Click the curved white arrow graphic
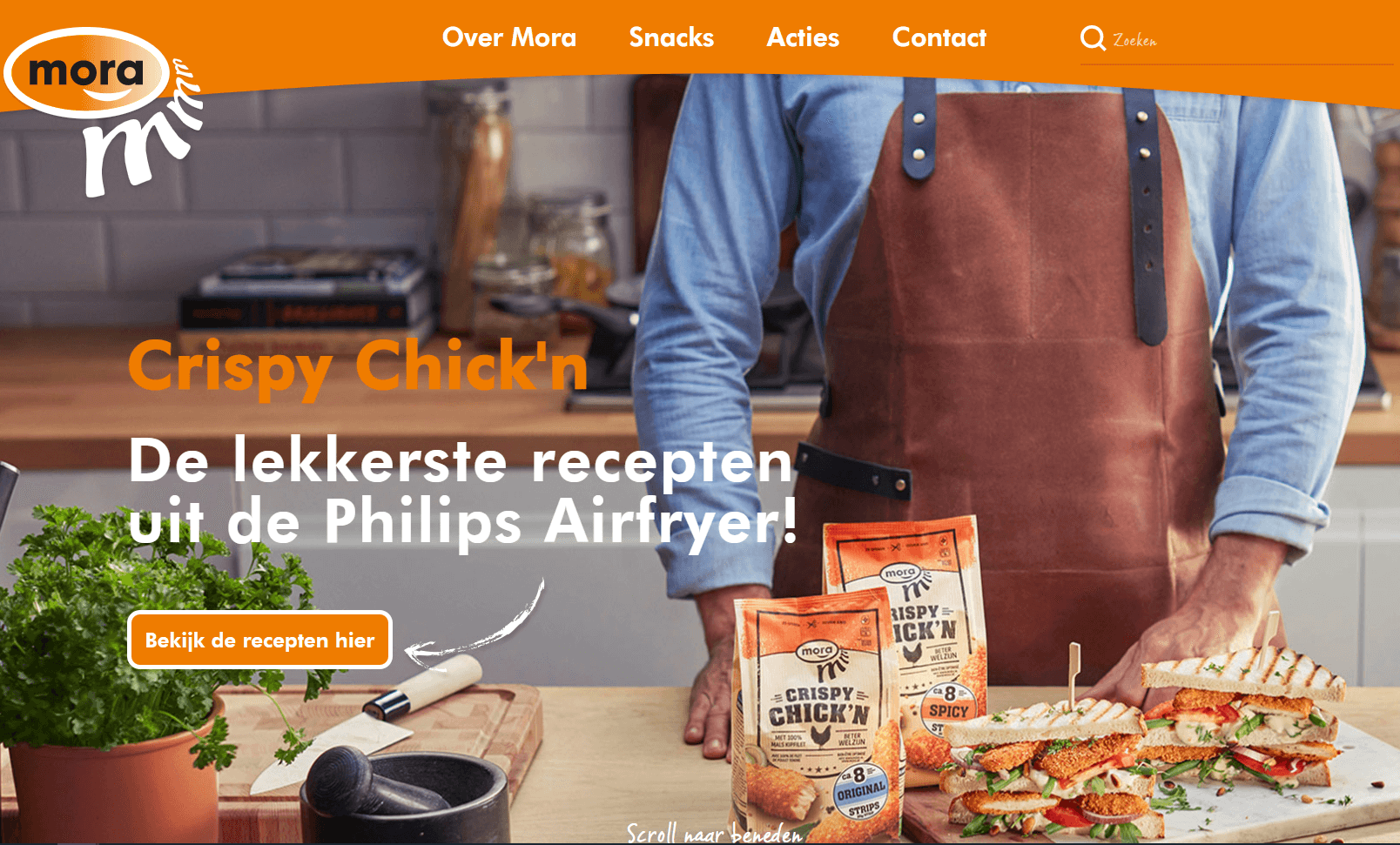Image resolution: width=1400 pixels, height=845 pixels. (x=475, y=622)
